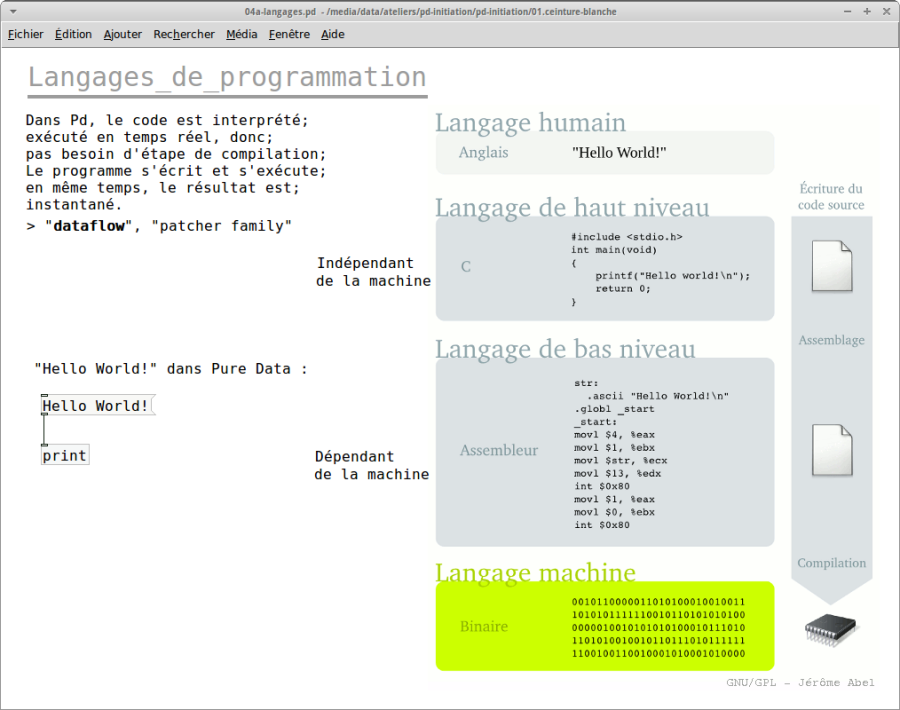Screen dimensions: 900x710
Task: Open the Ajouter menu
Action: [x=123, y=34]
